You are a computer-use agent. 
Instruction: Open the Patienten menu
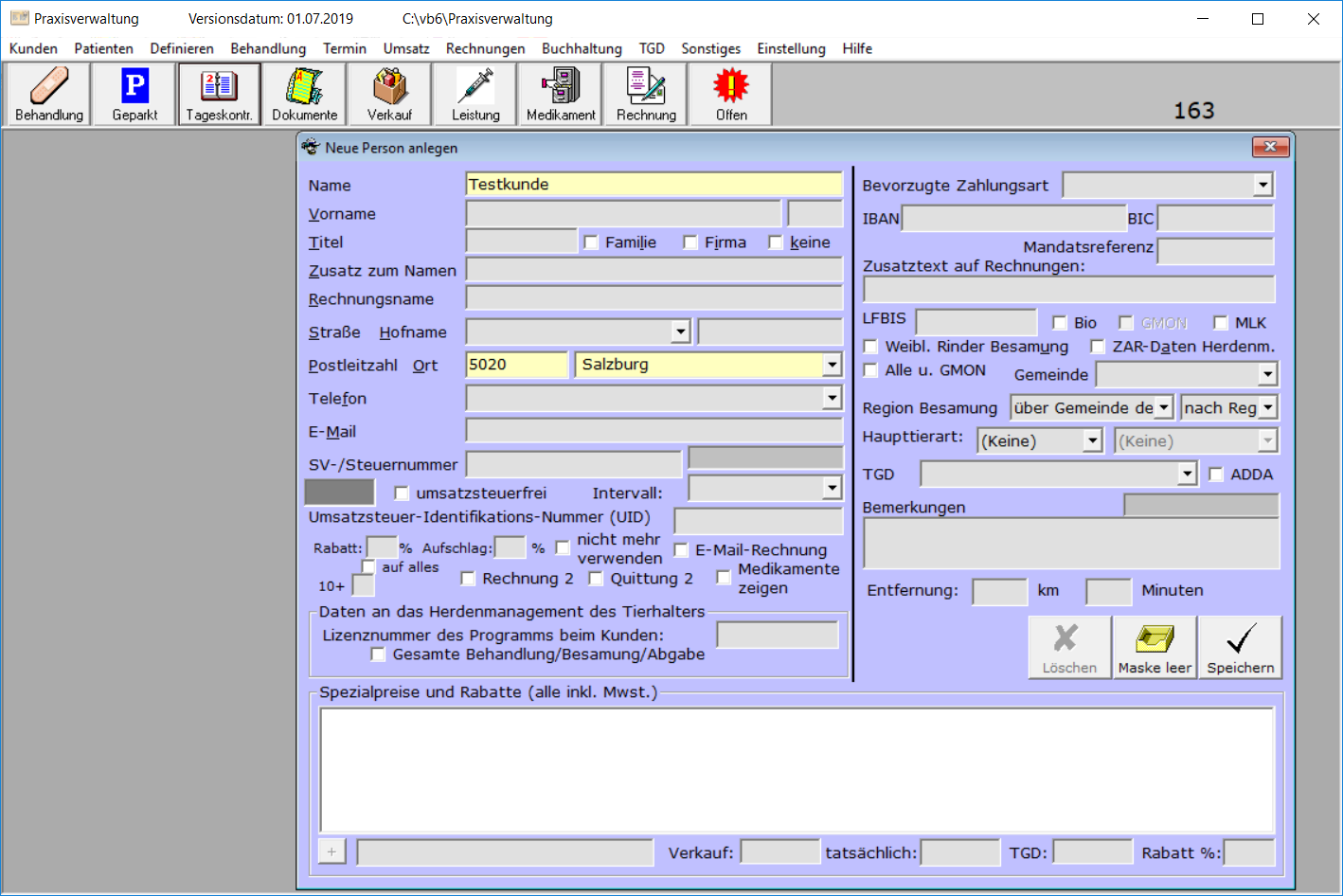(104, 48)
